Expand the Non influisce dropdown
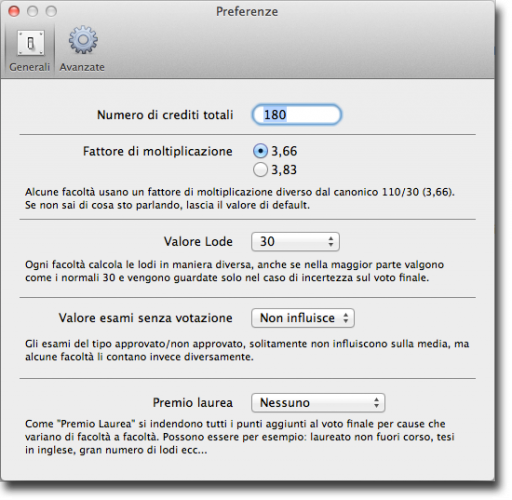Image resolution: width=512 pixels, height=500 pixels. pos(303,318)
